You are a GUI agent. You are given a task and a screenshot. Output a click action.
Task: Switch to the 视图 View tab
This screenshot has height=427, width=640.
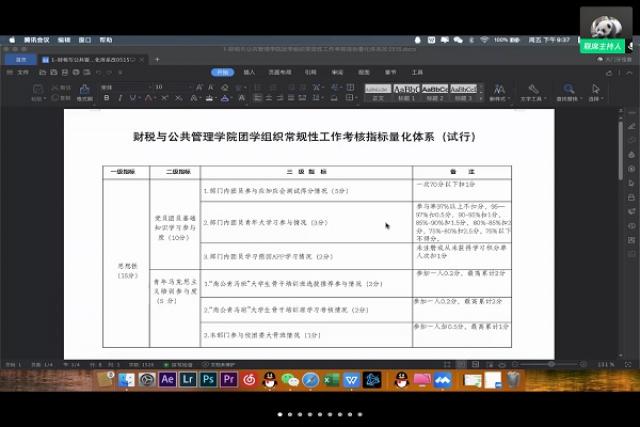pos(364,72)
